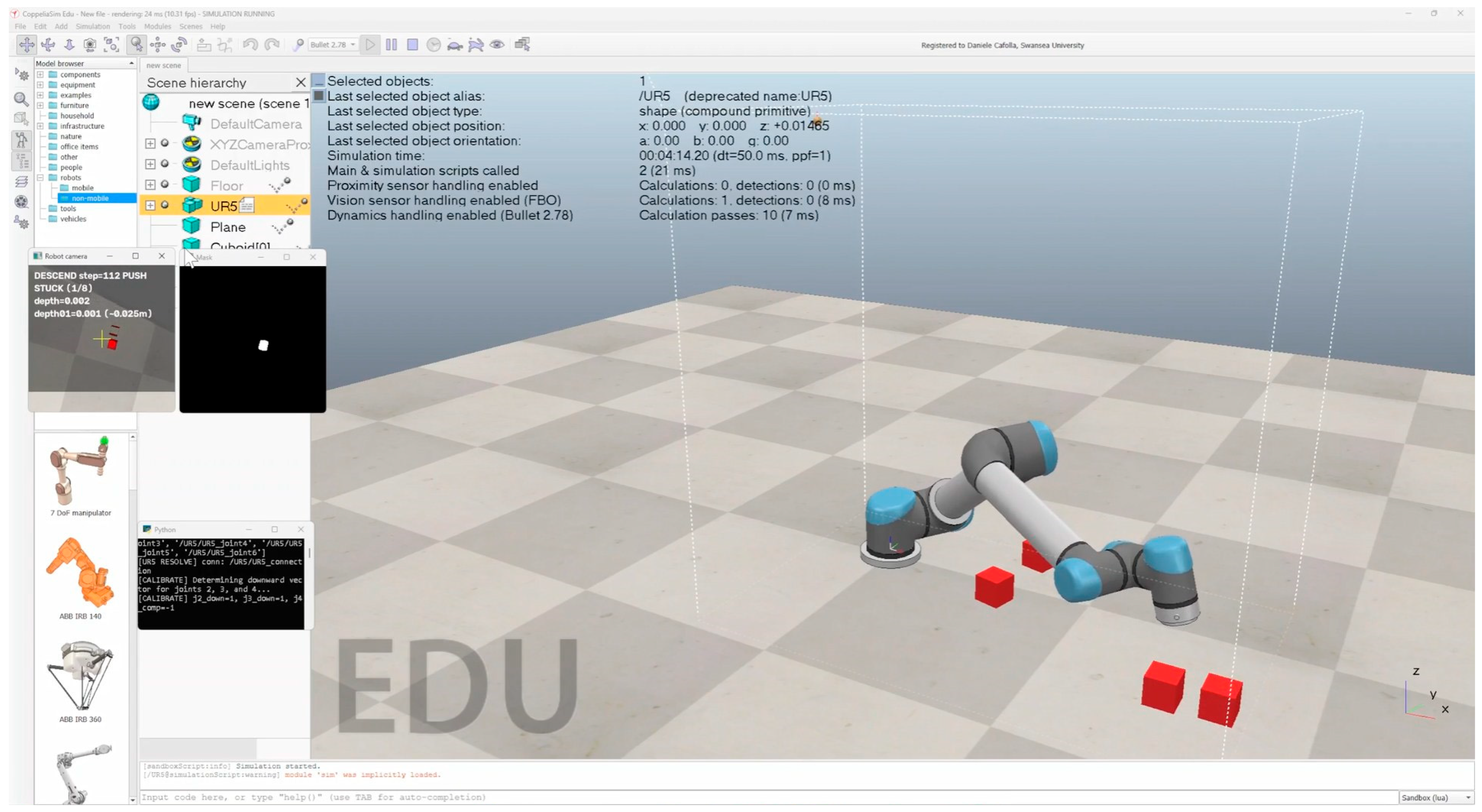Viewport: 1482px width, 812px height.
Task: Expand the Floor node in Scene hierarchy
Action: [x=150, y=185]
